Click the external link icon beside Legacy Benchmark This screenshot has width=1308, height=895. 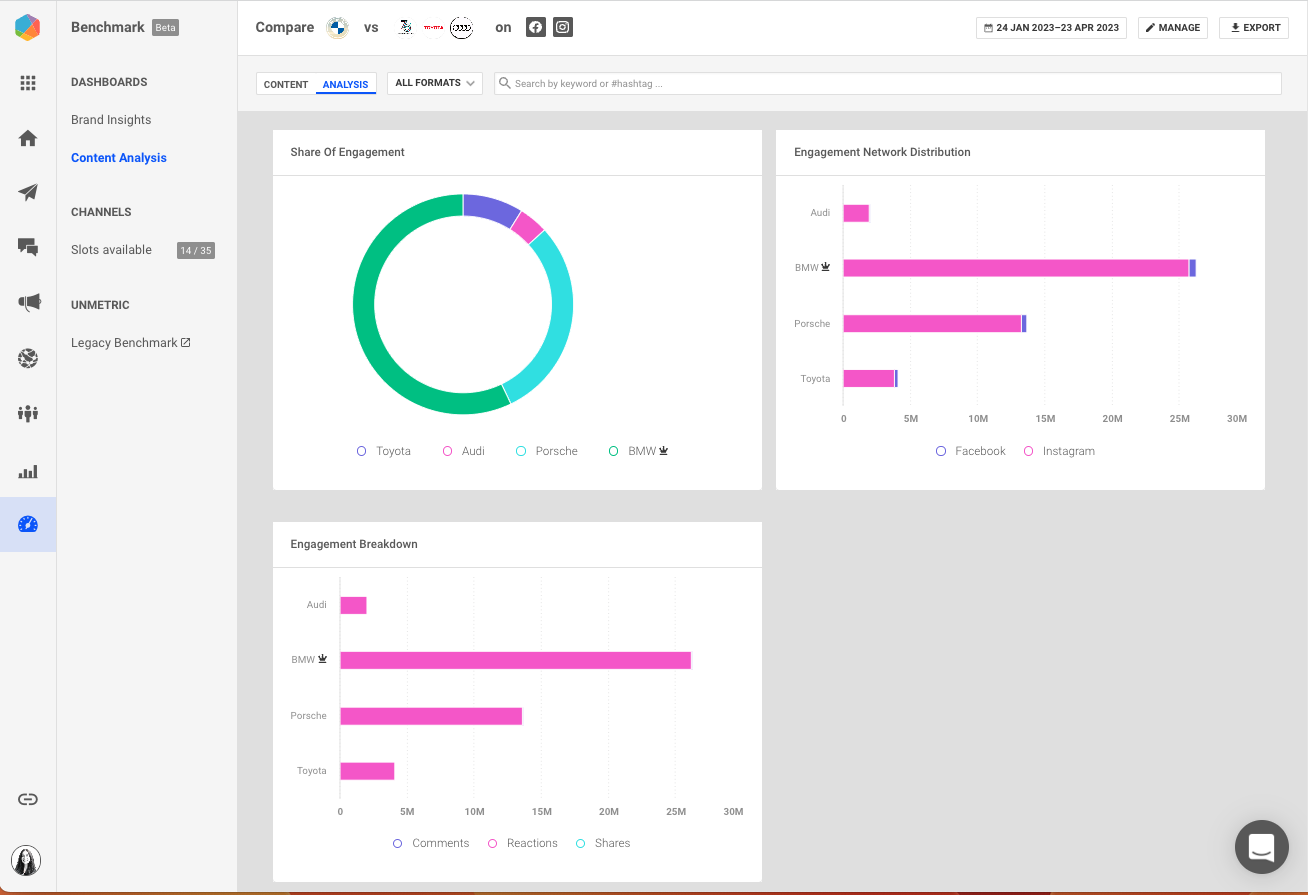click(x=186, y=342)
